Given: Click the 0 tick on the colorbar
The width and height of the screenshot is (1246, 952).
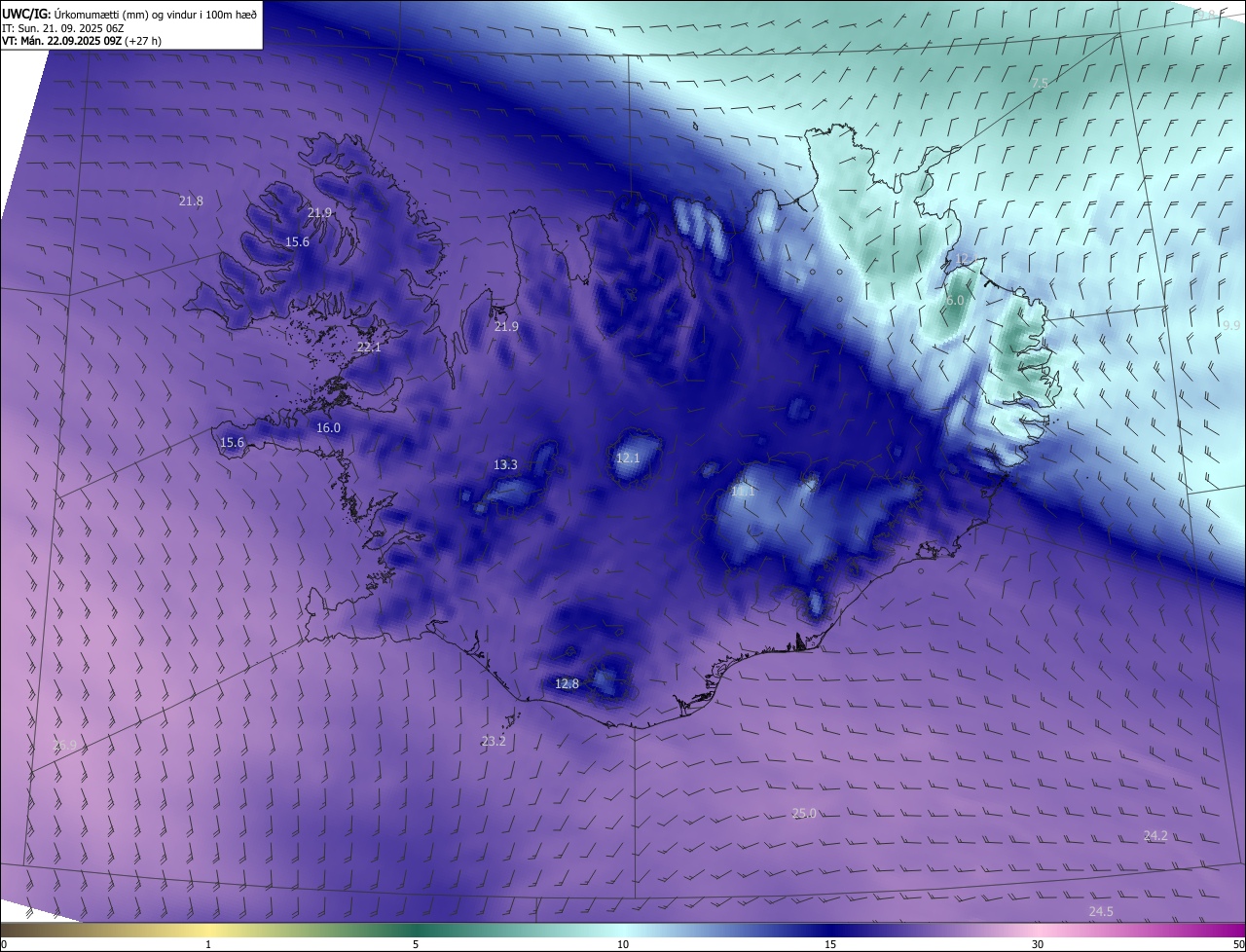Looking at the screenshot, I should (x=4, y=944).
